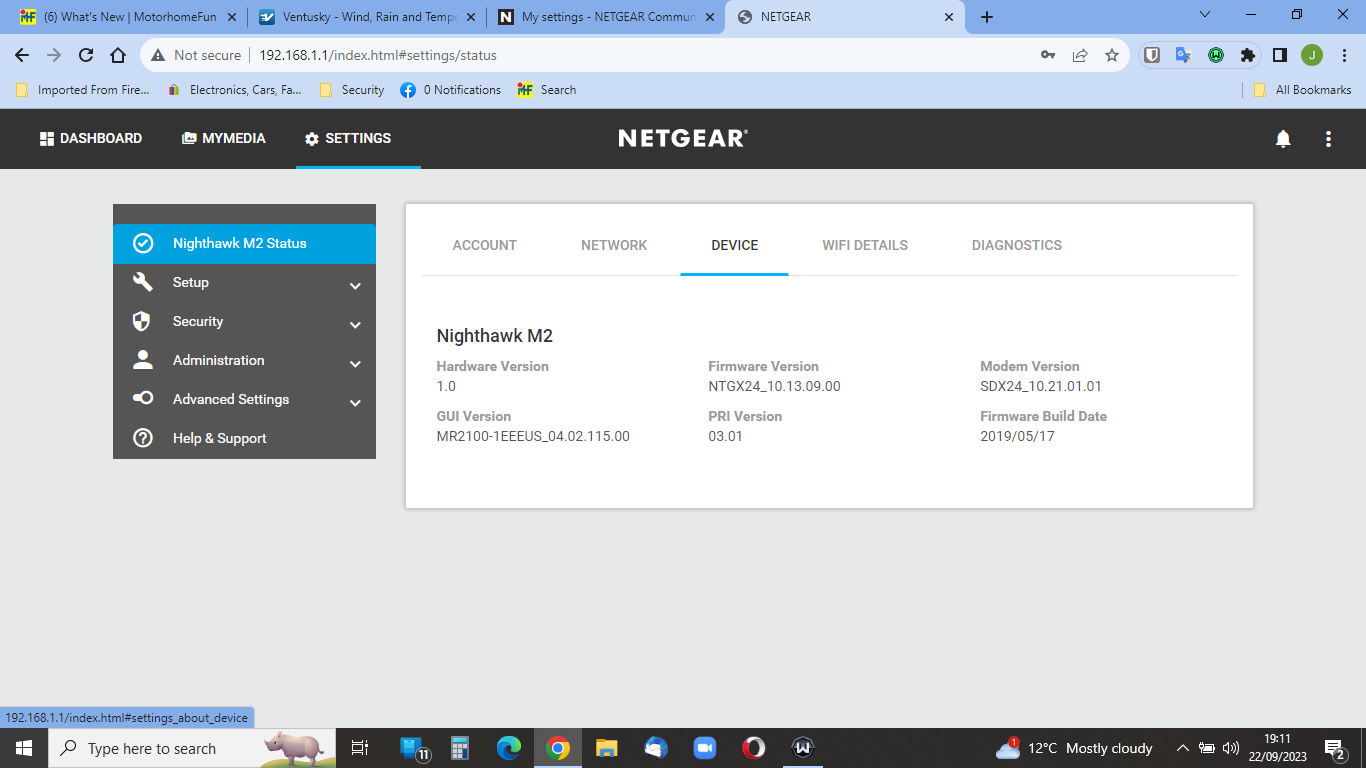Expand the Setup submenu chevron
Viewport: 1366px width, 768px height.
[x=355, y=285]
